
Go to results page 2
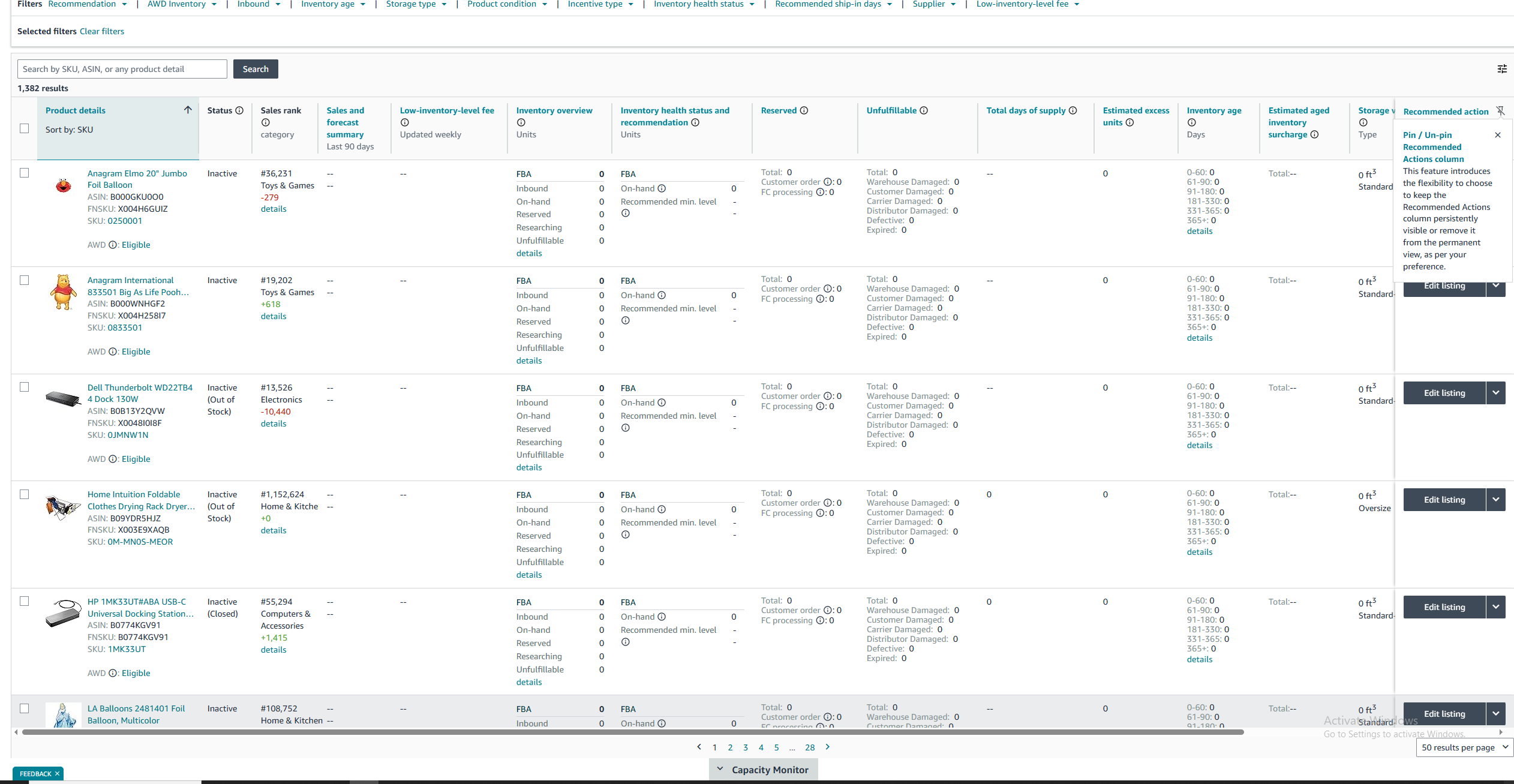click(x=730, y=747)
